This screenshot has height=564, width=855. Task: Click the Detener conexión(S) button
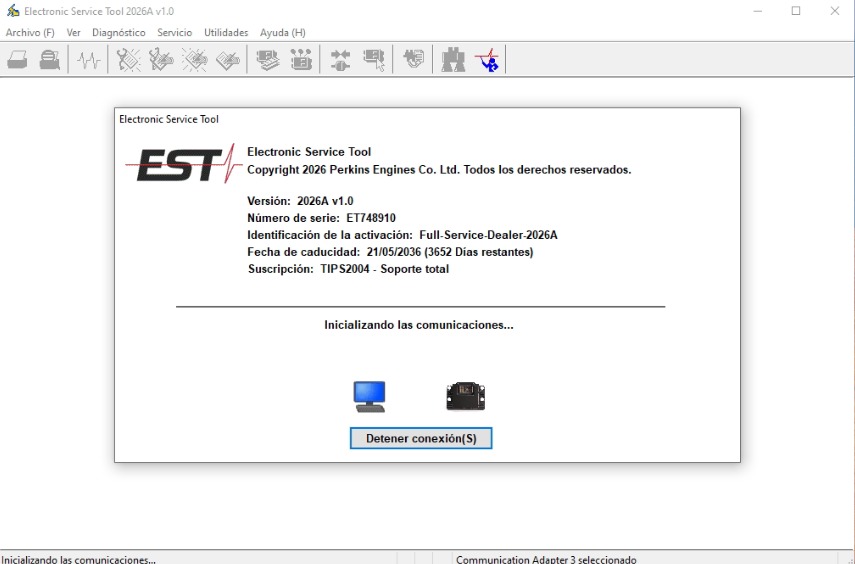[x=421, y=439]
